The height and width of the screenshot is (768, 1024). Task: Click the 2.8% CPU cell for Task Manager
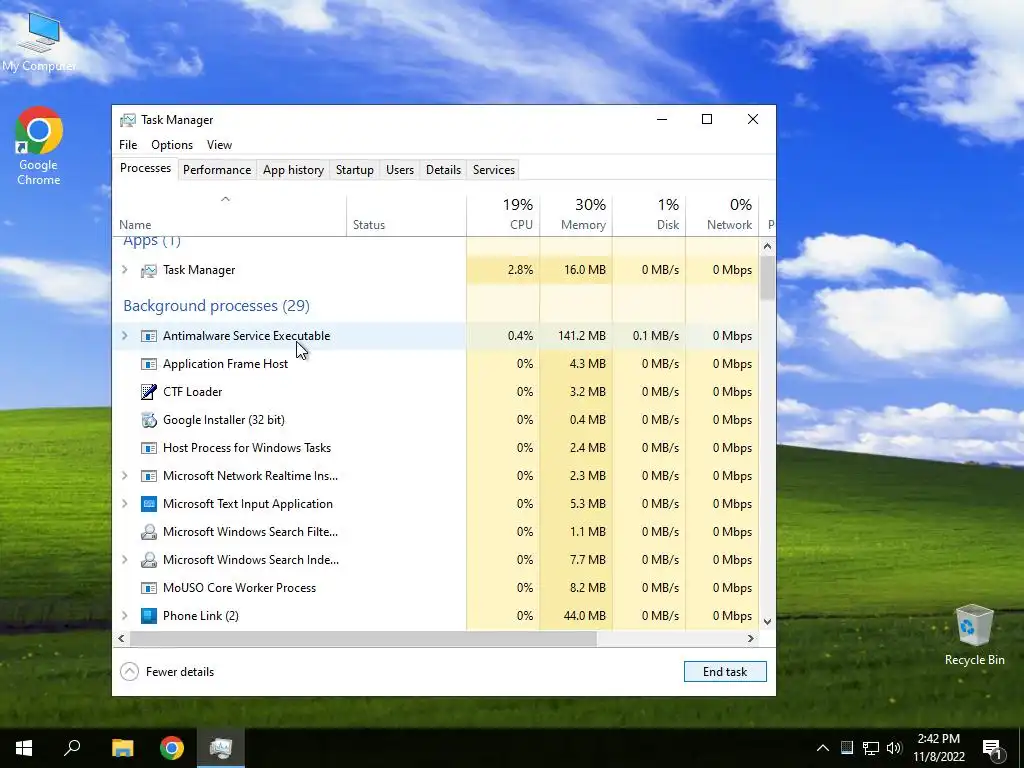point(503,270)
